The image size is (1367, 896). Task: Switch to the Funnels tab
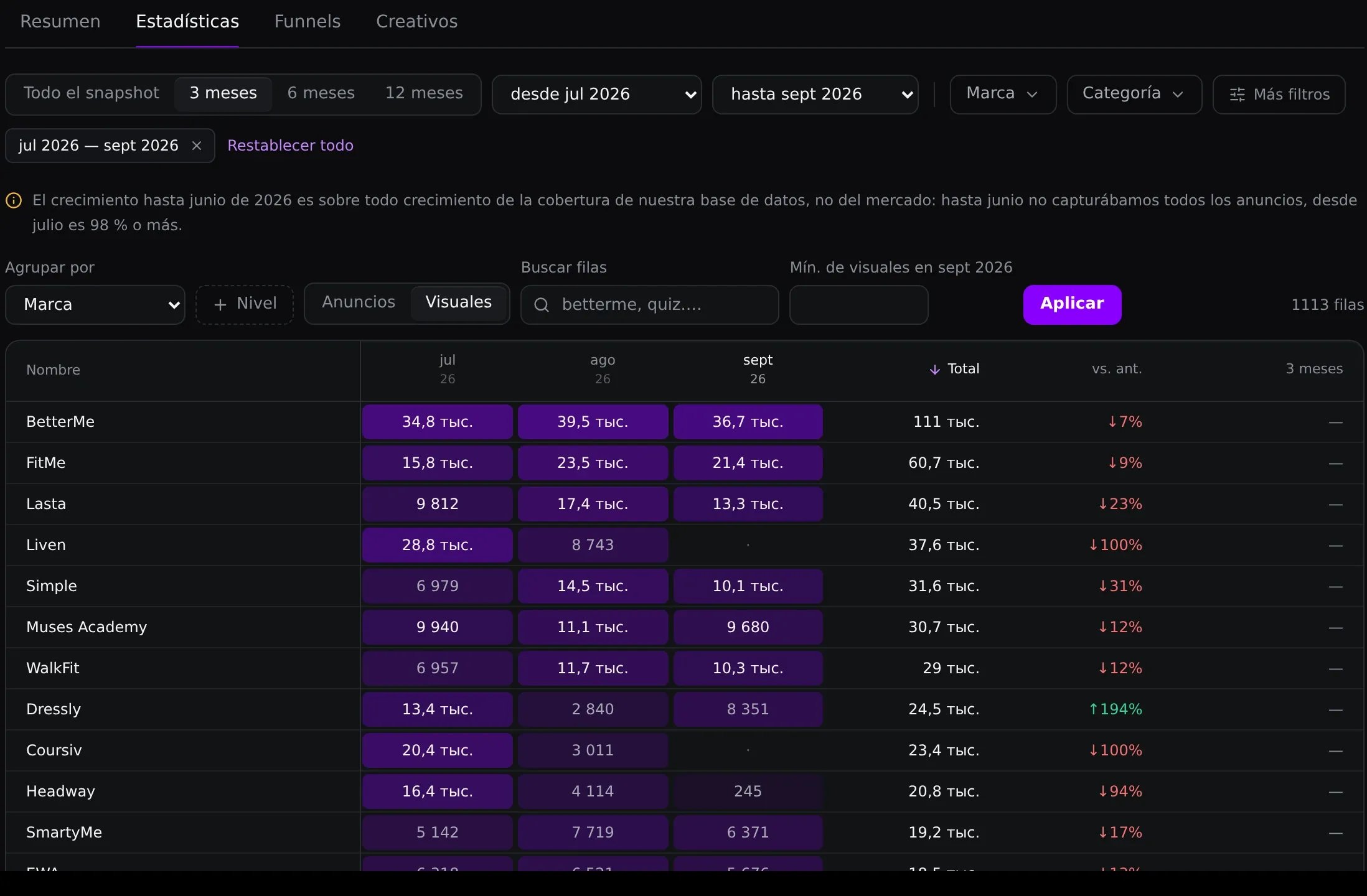coord(308,22)
